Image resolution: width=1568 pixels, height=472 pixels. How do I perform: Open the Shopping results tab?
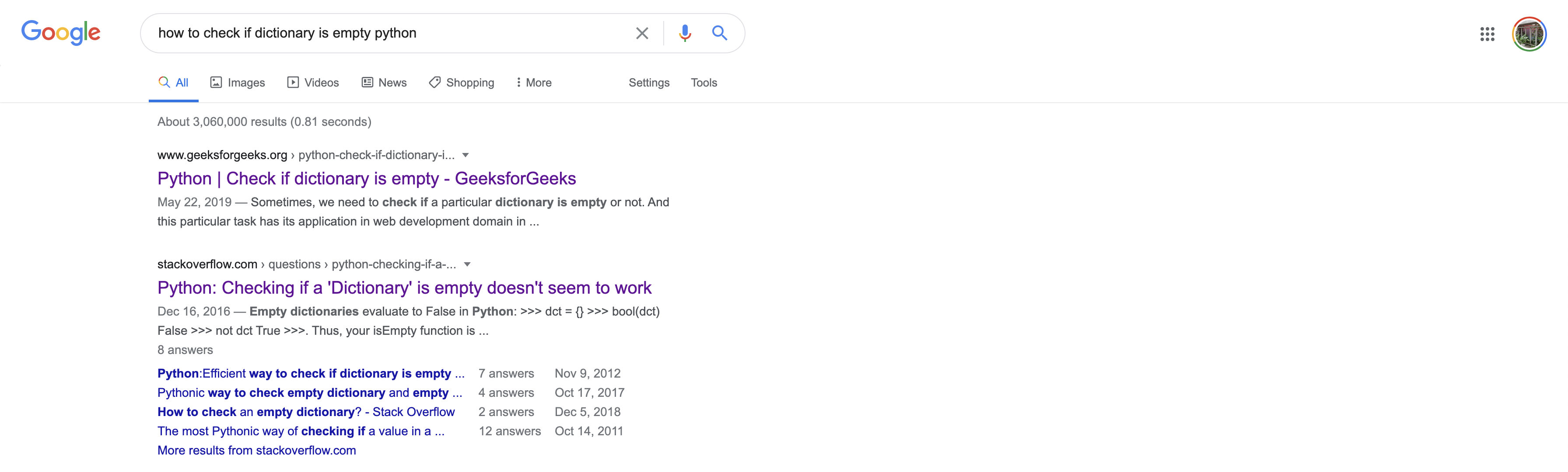[x=462, y=83]
